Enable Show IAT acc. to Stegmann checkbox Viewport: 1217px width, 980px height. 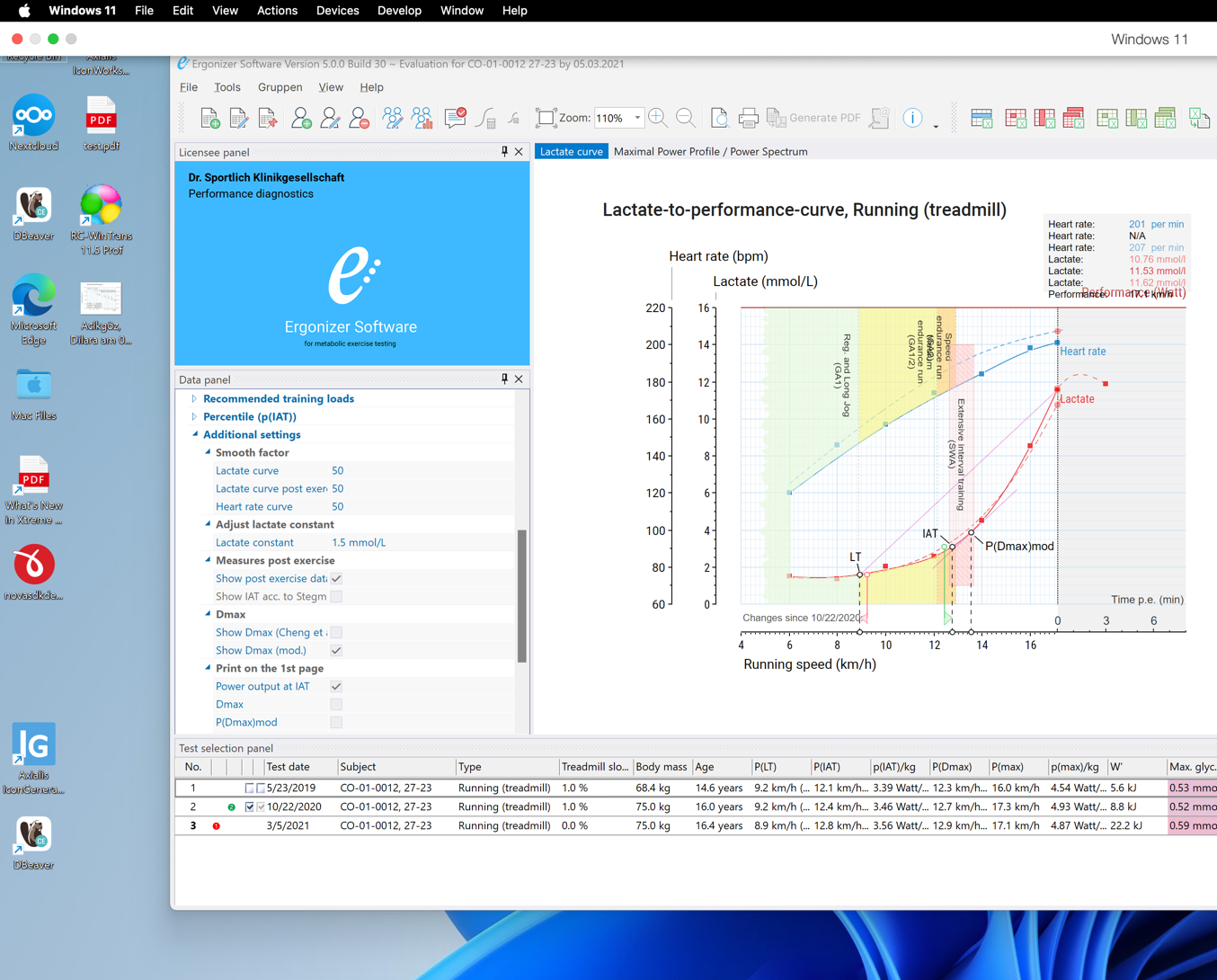click(336, 596)
